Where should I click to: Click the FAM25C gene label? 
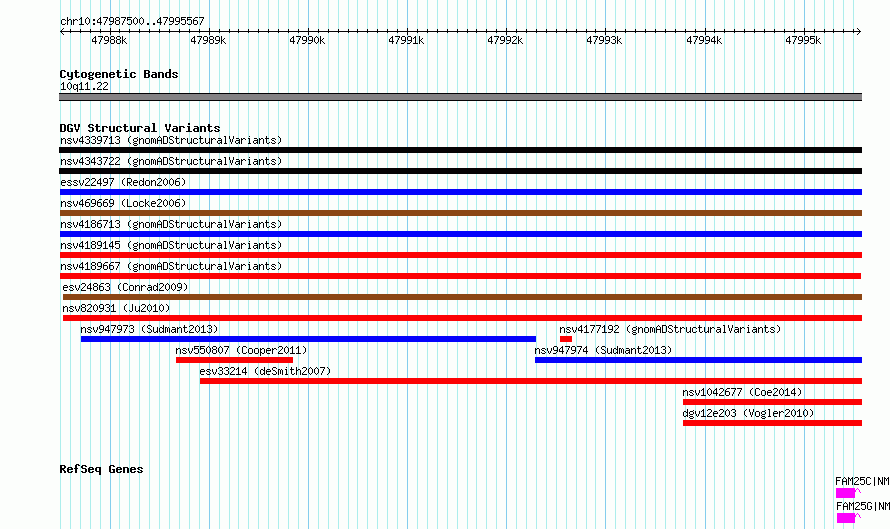(x=862, y=481)
